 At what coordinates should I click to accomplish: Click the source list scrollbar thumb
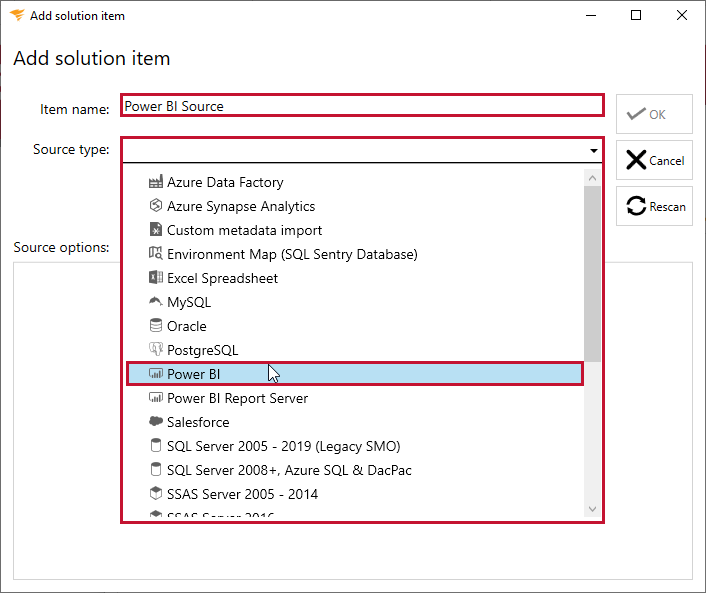[x=593, y=274]
